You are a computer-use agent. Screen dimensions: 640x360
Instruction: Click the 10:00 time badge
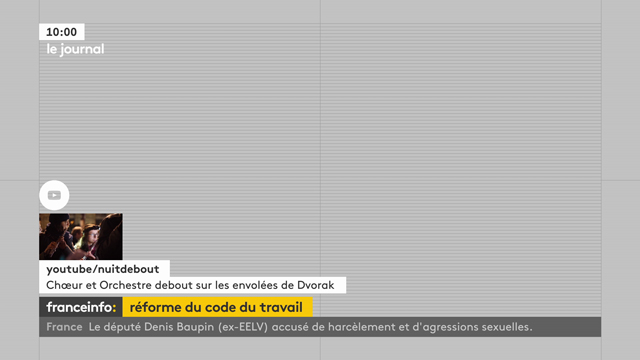(62, 32)
